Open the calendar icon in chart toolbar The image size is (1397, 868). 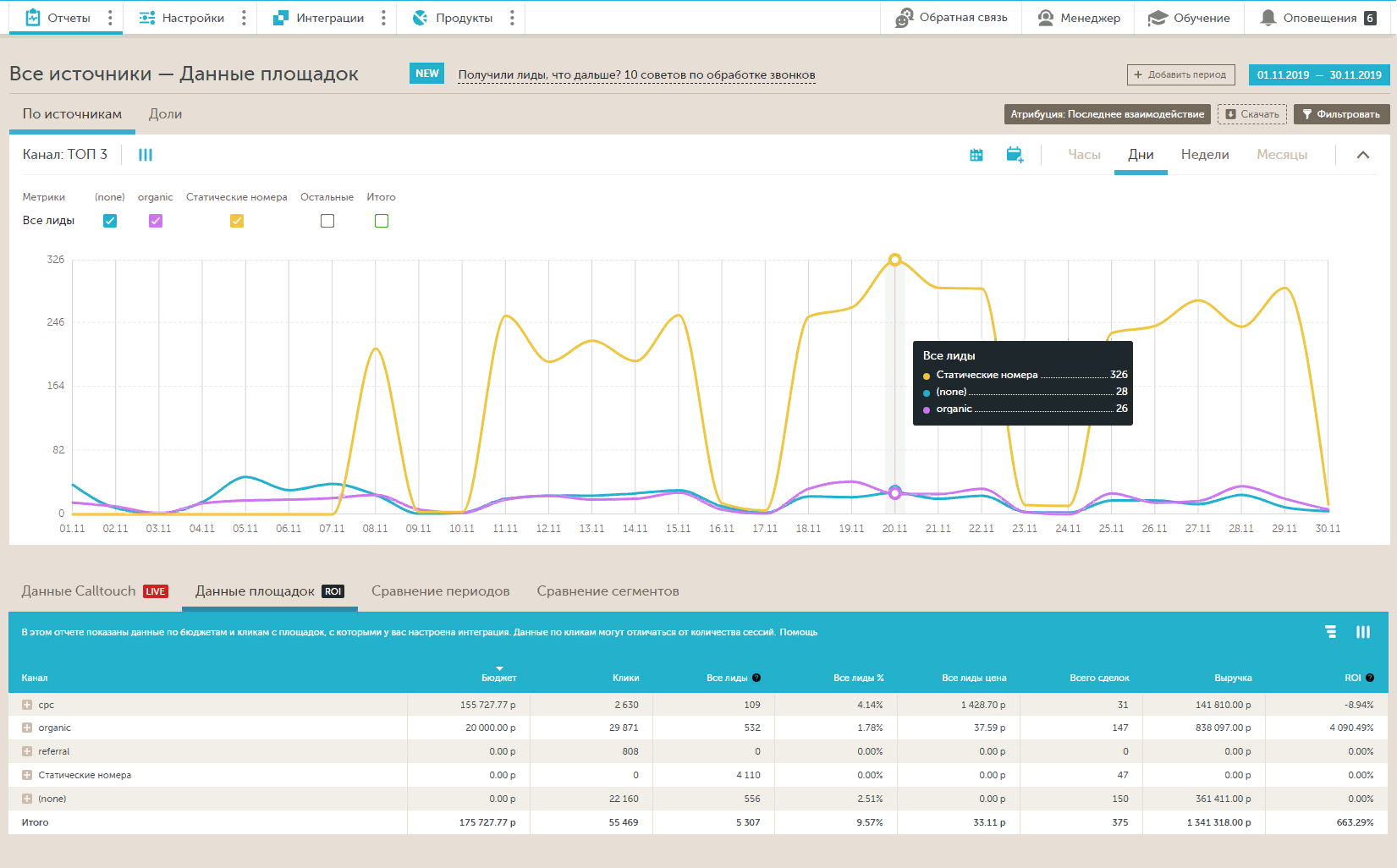(976, 155)
